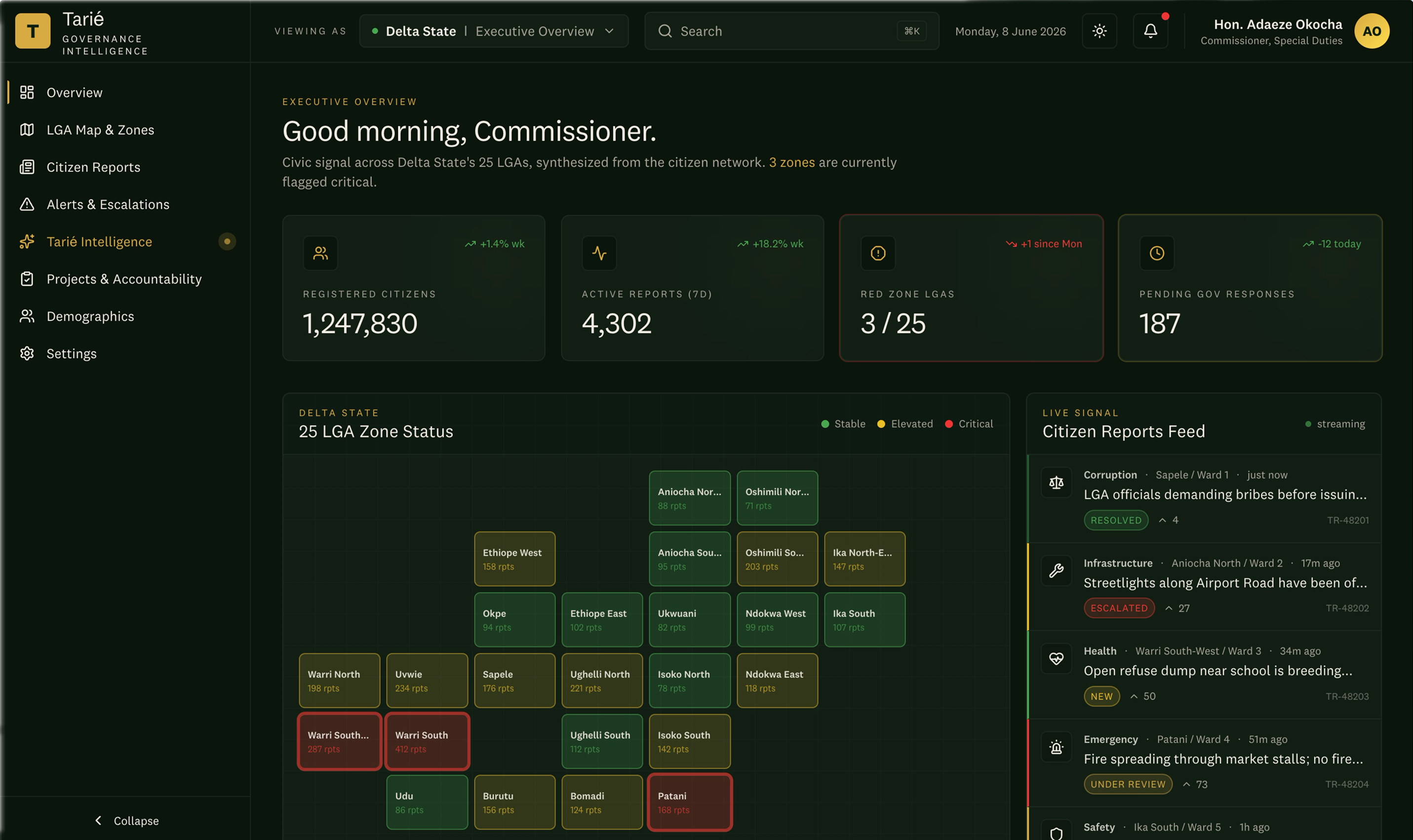Image resolution: width=1413 pixels, height=840 pixels.
Task: Click the Emergency siren icon in feed
Action: point(1057,747)
